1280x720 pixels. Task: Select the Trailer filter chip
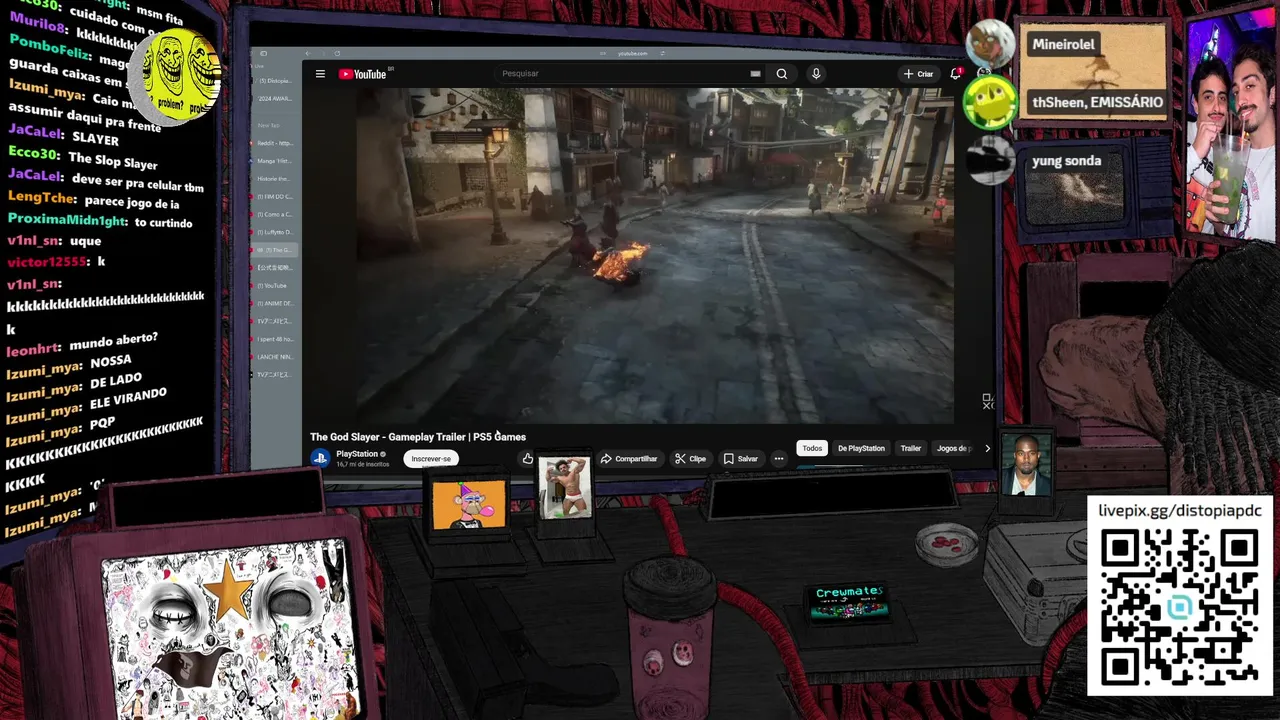tap(910, 448)
